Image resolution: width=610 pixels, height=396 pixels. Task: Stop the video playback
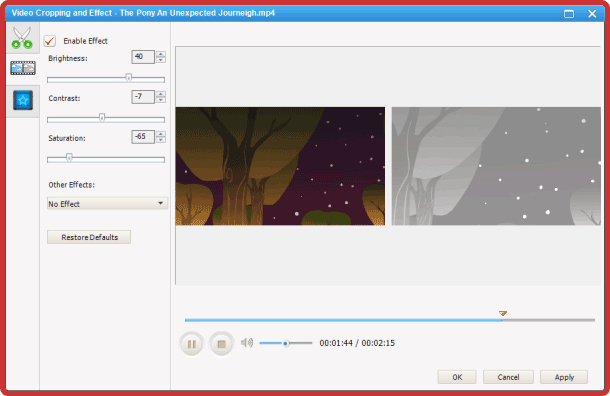221,344
